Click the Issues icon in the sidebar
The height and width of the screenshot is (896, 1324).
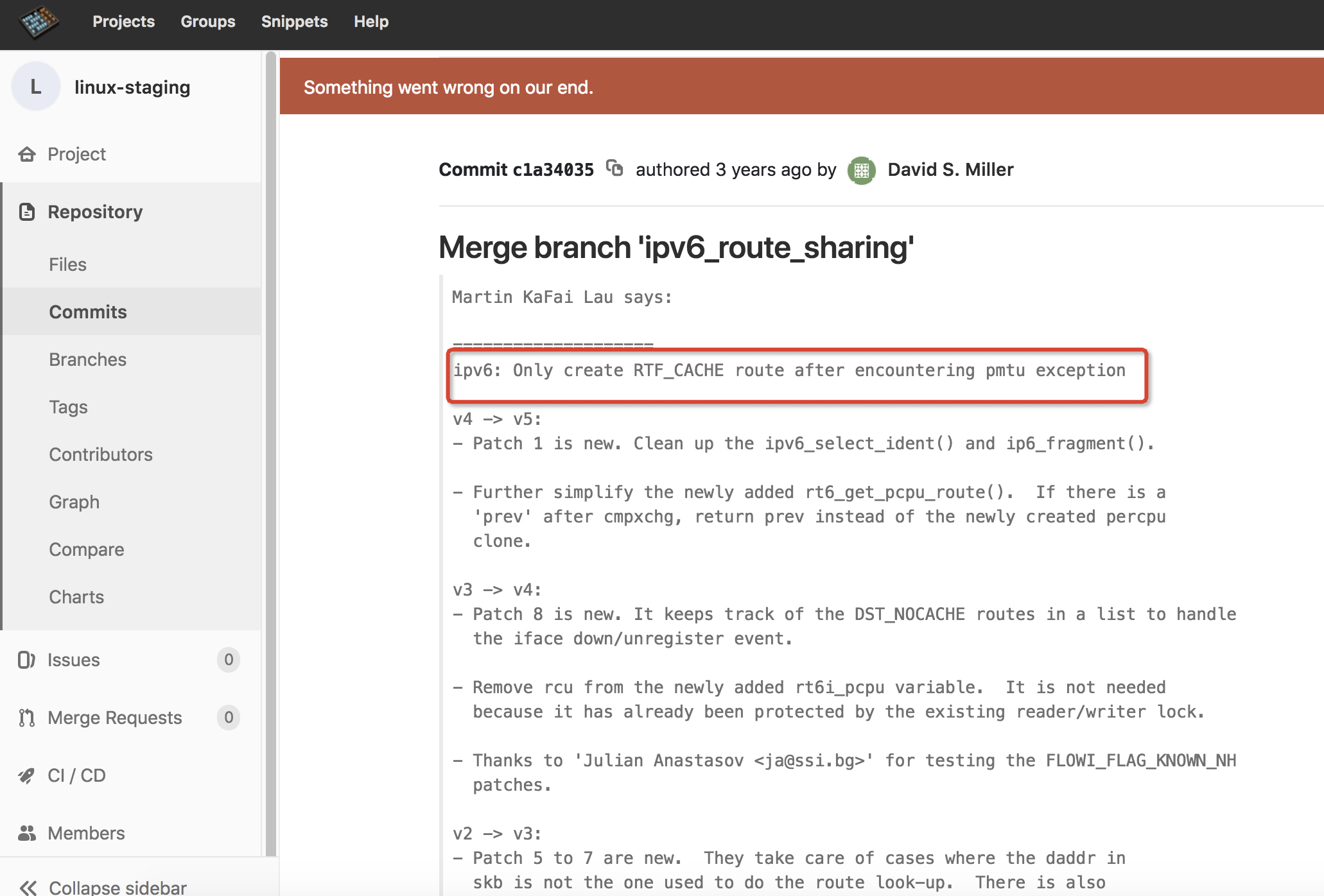pos(26,660)
